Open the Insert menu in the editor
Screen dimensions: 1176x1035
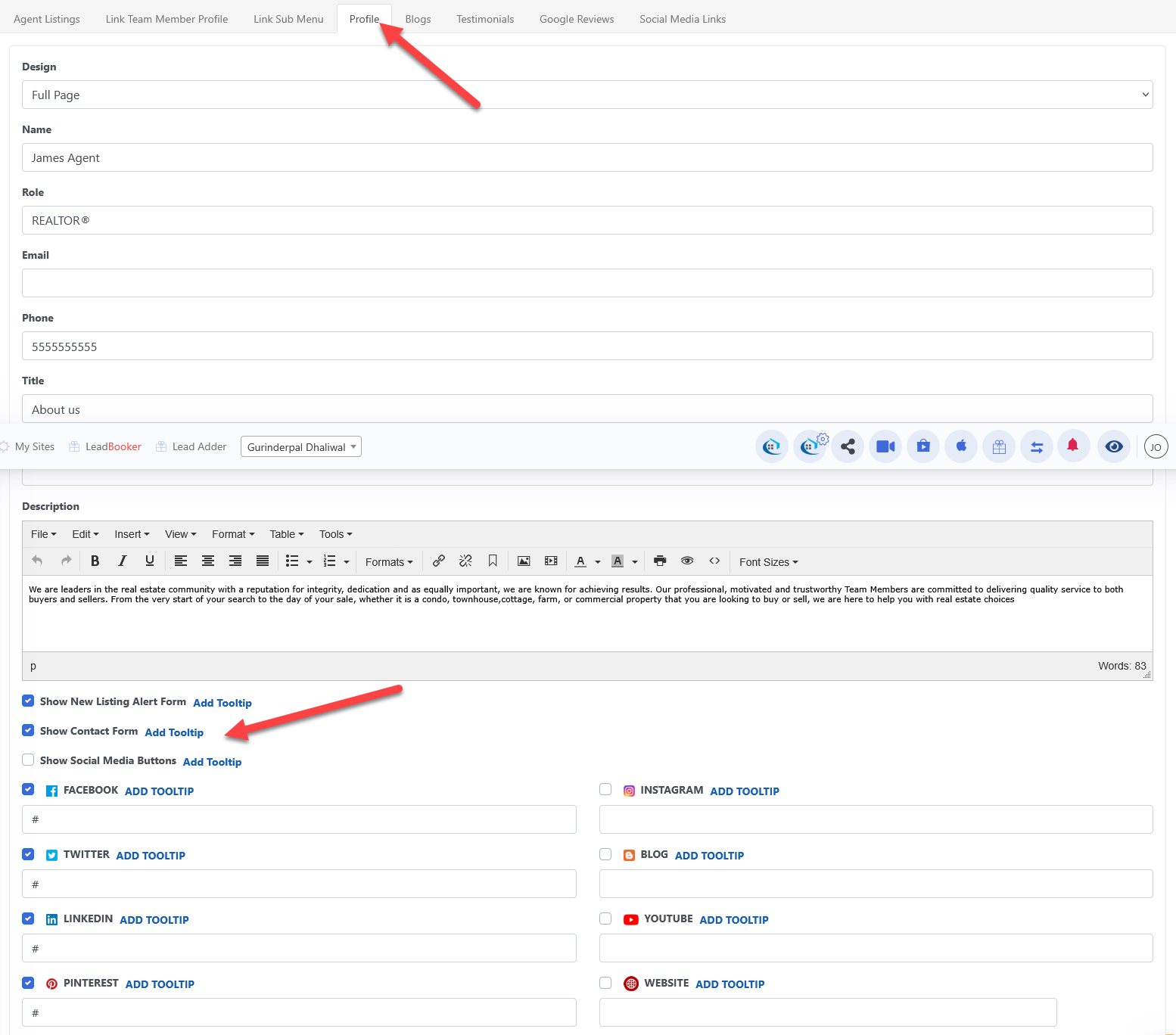[132, 534]
